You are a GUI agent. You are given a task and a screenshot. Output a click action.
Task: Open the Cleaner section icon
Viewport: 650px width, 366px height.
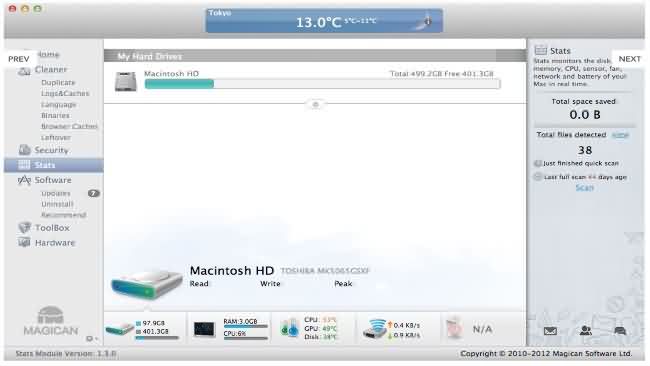[24, 70]
